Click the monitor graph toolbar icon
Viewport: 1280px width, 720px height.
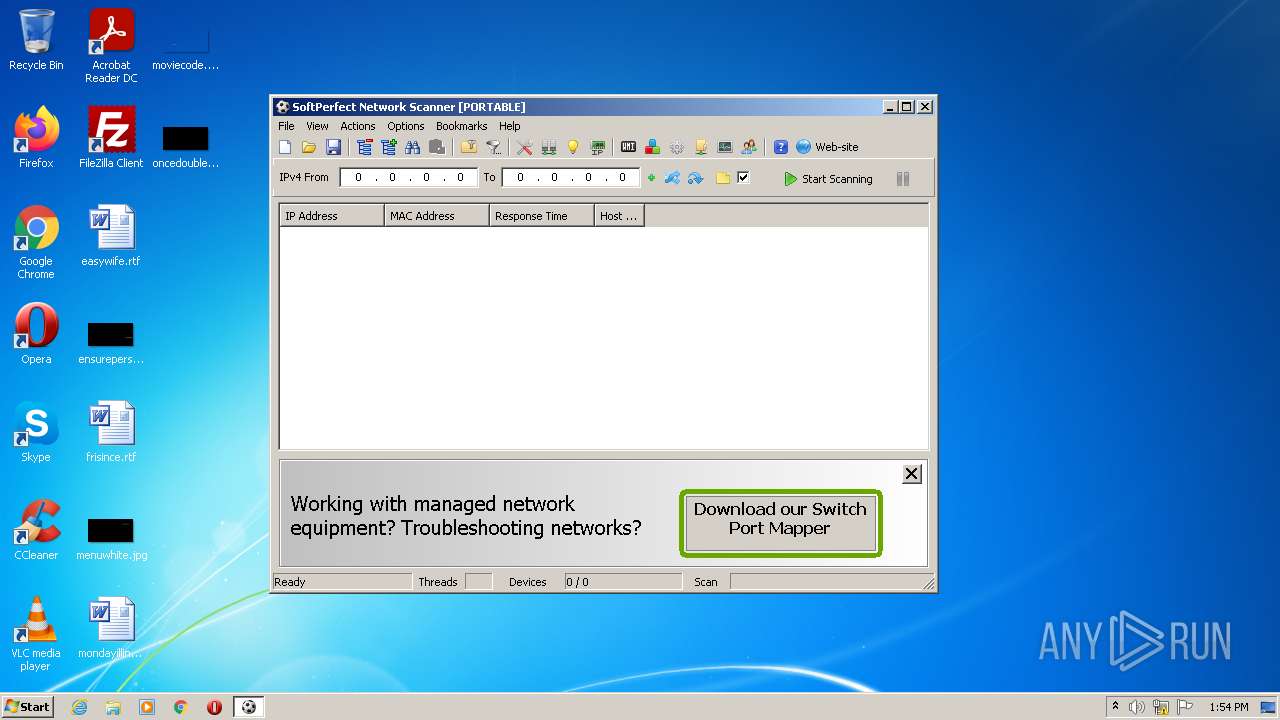[725, 147]
